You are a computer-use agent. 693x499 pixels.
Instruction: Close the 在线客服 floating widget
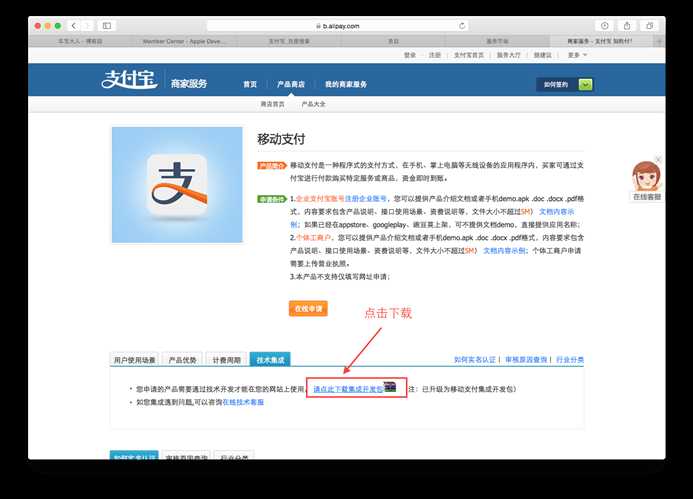[658, 160]
